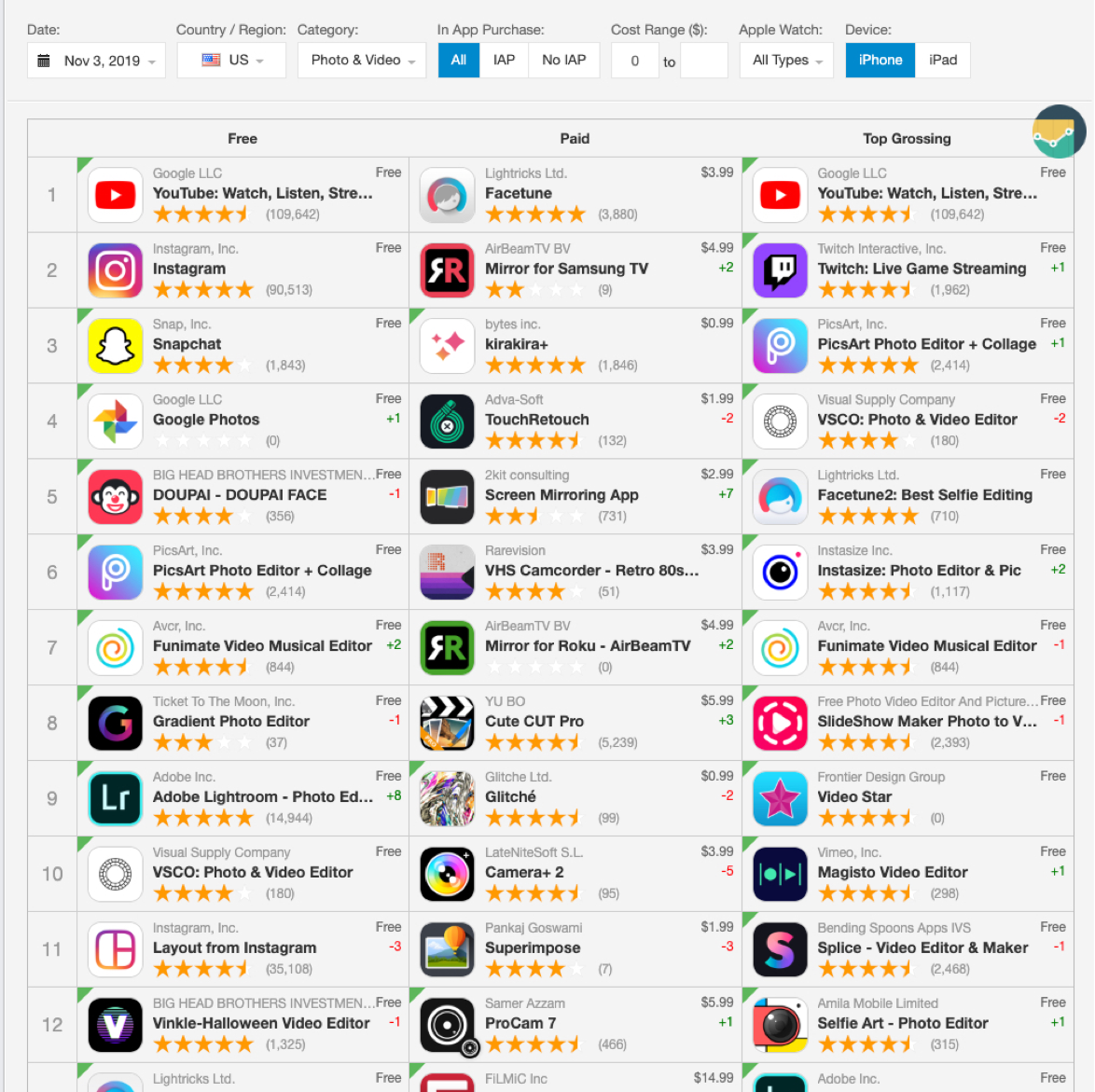The height and width of the screenshot is (1092, 1095).
Task: Open the Google Photos pinwheel icon
Action: [116, 421]
